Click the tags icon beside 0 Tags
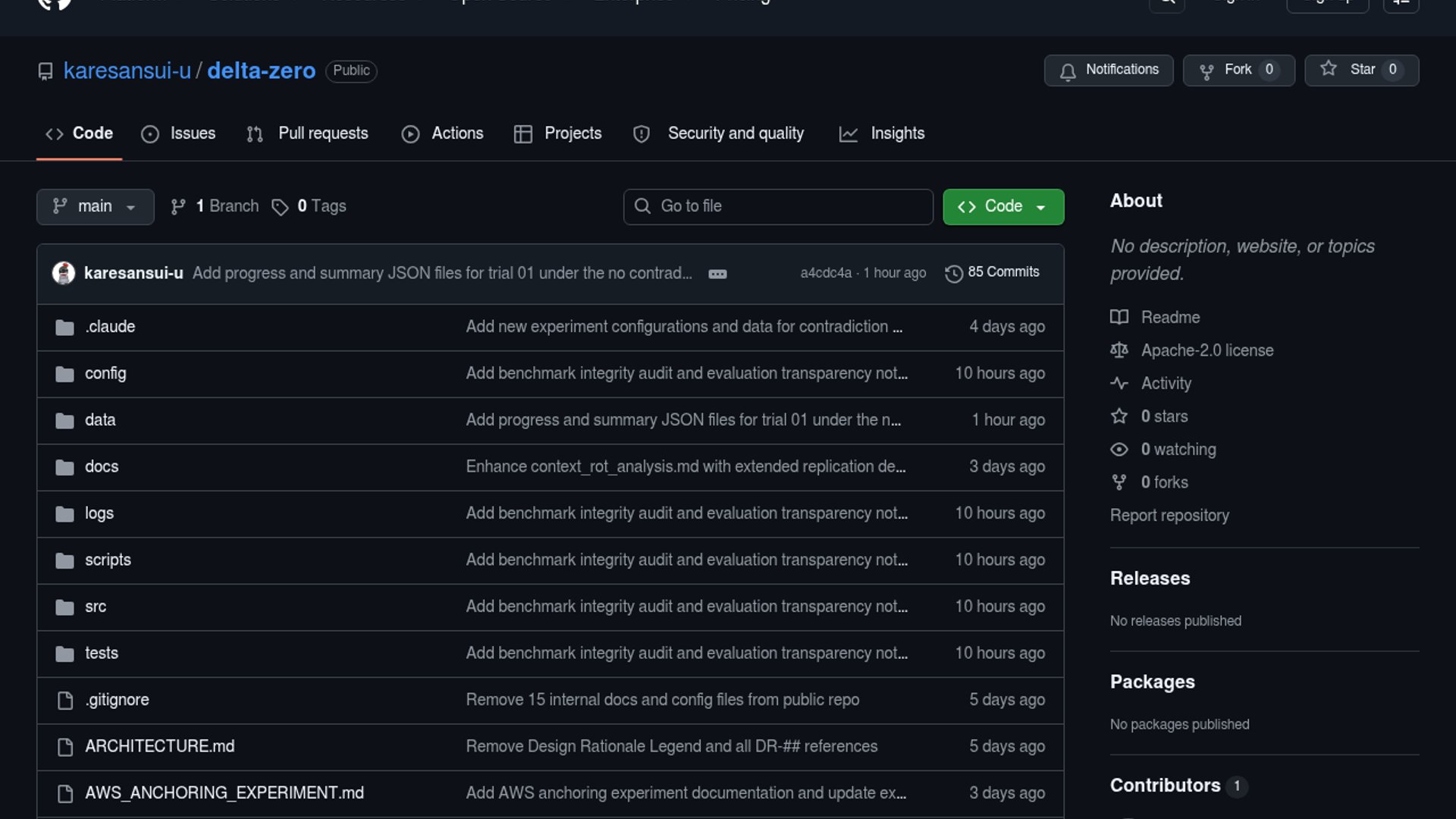Viewport: 1456px width, 819px height. tap(280, 207)
